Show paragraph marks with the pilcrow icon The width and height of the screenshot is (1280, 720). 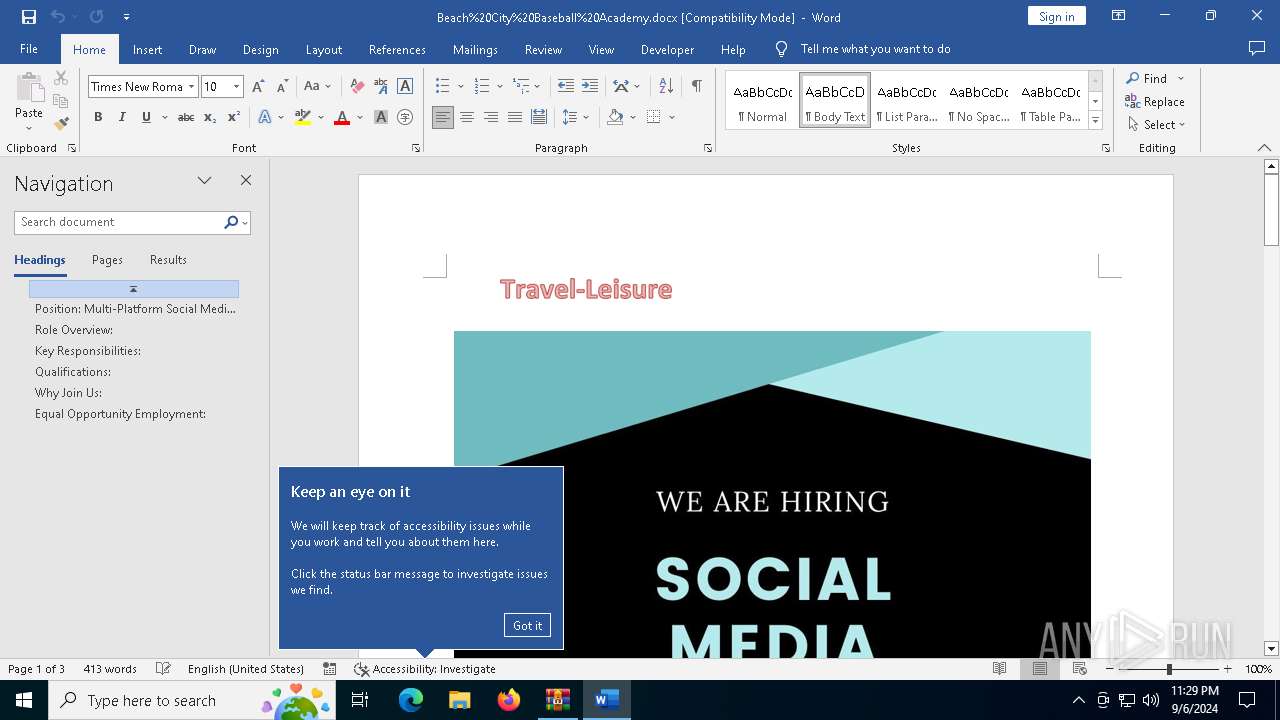[696, 87]
